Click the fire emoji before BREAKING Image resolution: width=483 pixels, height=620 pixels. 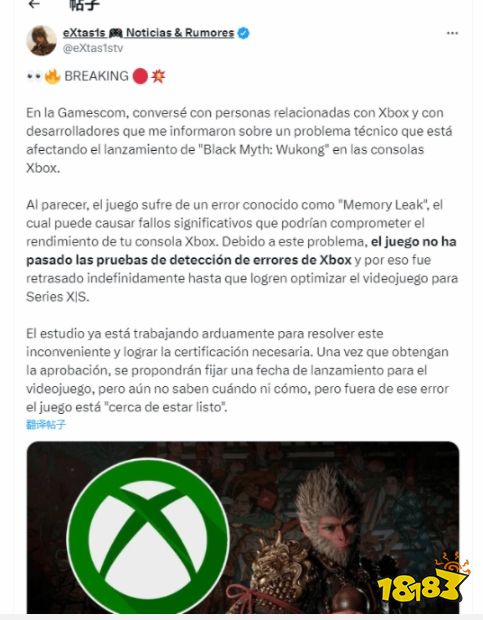click(x=52, y=76)
